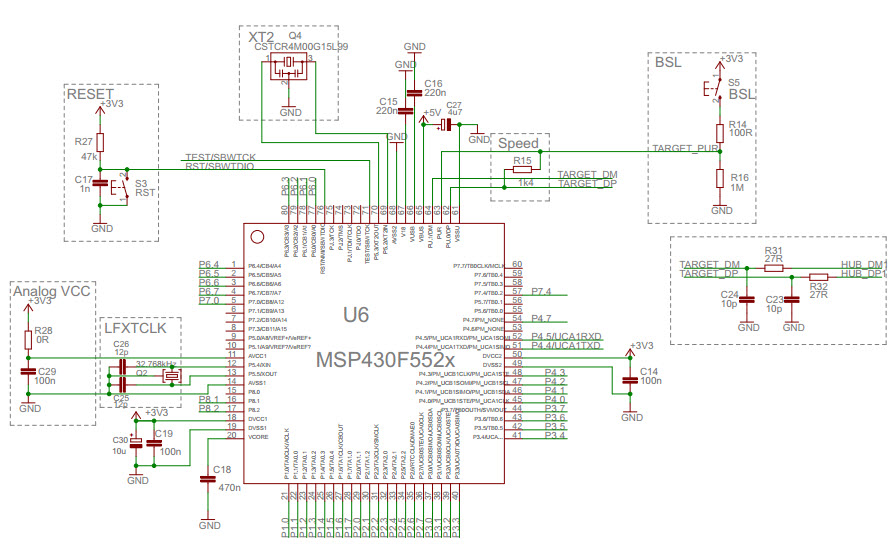
Task: Click the +5V supply arrow symbol
Action: 423,120
